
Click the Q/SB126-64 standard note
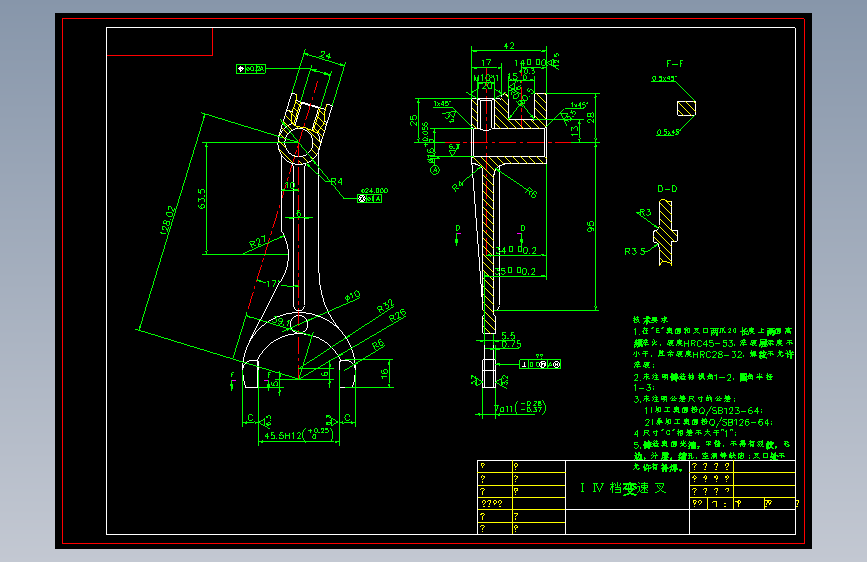tap(709, 422)
